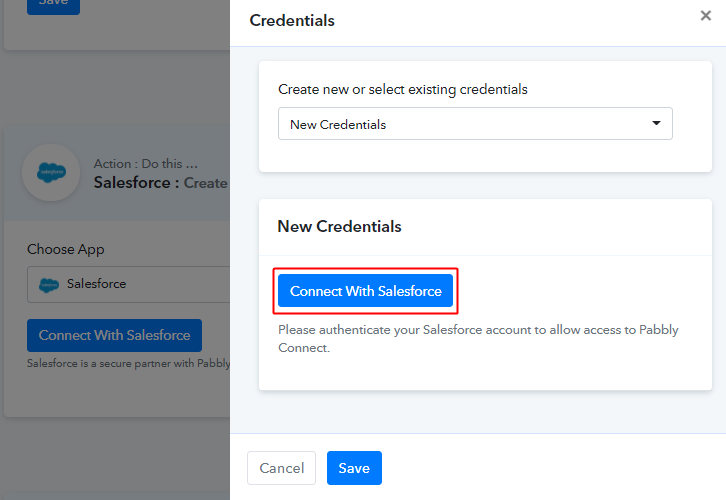726x500 pixels.
Task: Click 'Create new or select existing credentials' label
Action: tap(403, 89)
